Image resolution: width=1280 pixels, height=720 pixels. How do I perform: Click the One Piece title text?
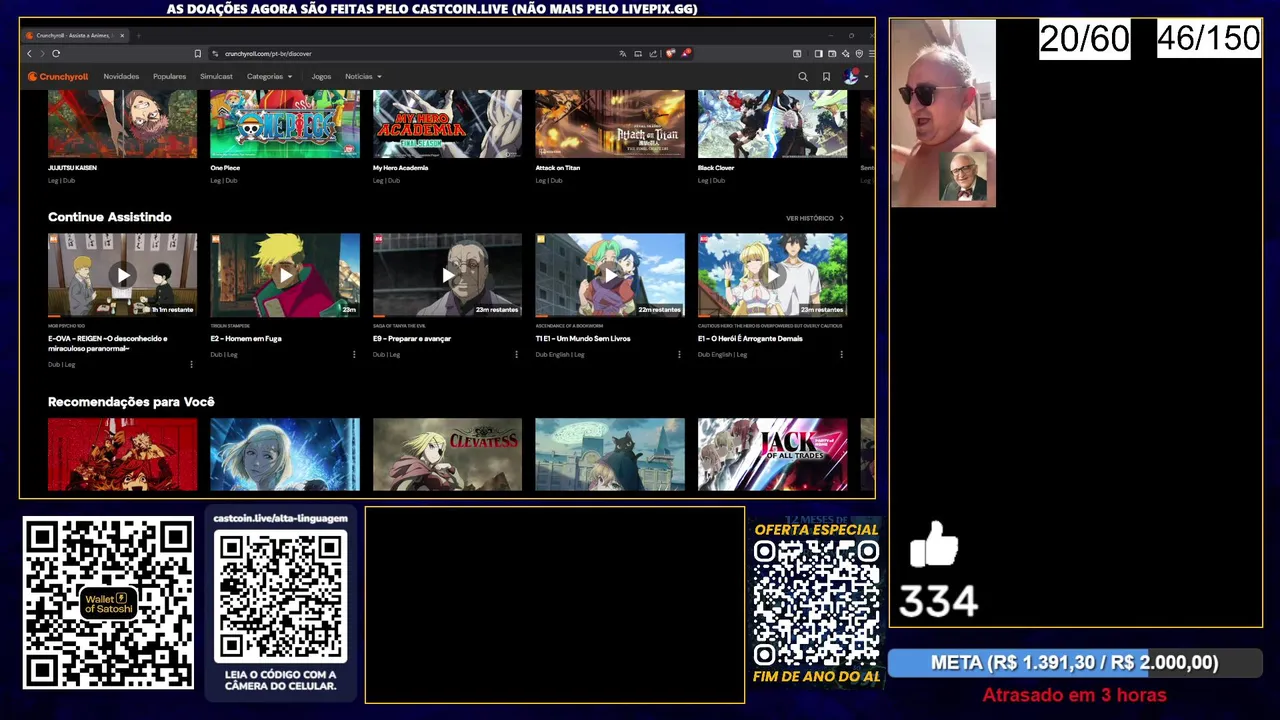[225, 168]
